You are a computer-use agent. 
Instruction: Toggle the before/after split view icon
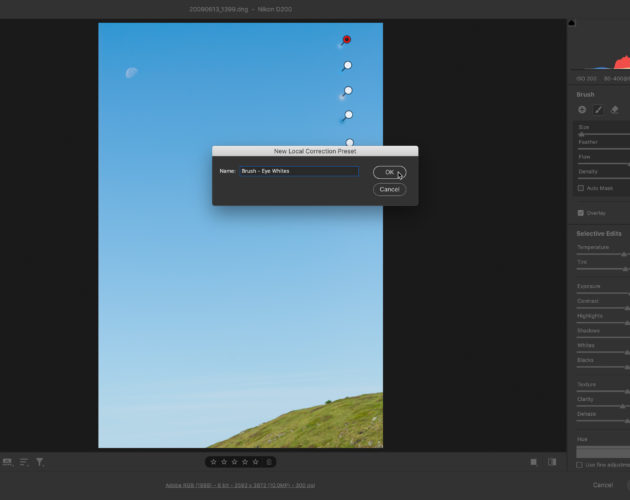click(552, 462)
